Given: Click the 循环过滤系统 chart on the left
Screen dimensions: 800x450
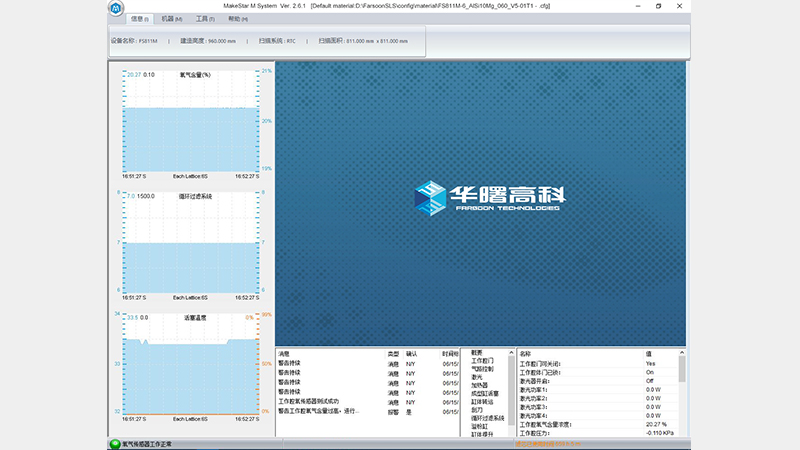Looking at the screenshot, I should 191,243.
